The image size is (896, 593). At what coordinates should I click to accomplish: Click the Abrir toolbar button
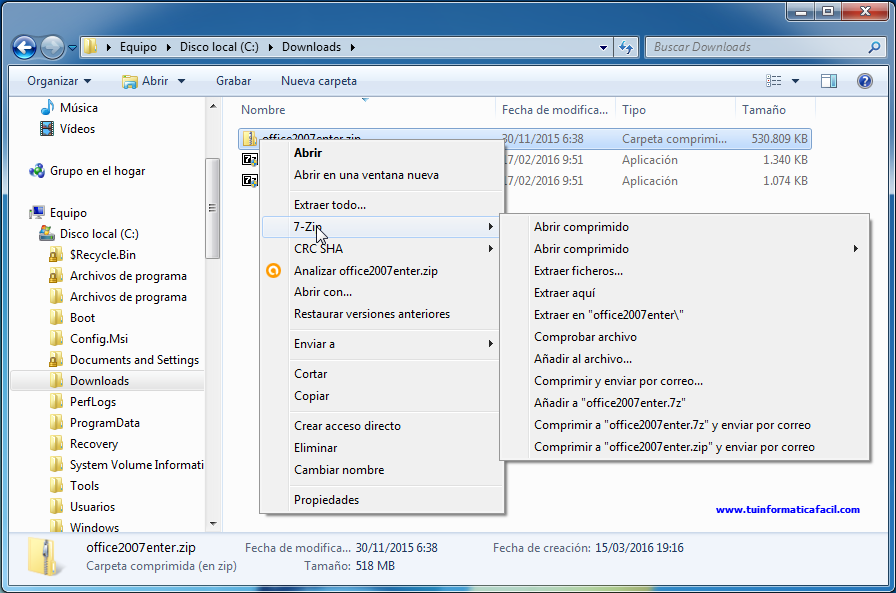click(x=146, y=81)
